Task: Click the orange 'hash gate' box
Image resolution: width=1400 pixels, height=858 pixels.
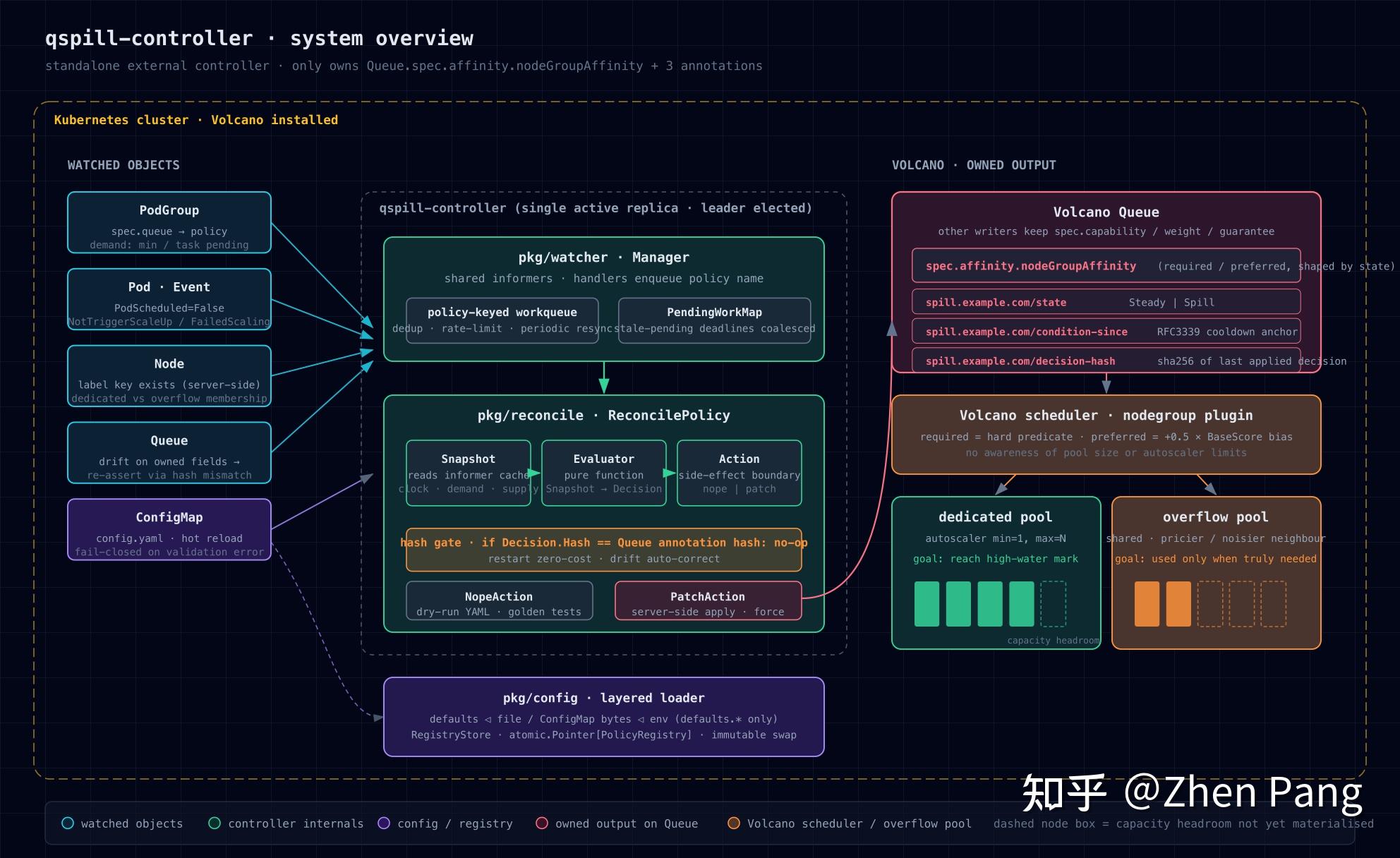Action: 604,550
